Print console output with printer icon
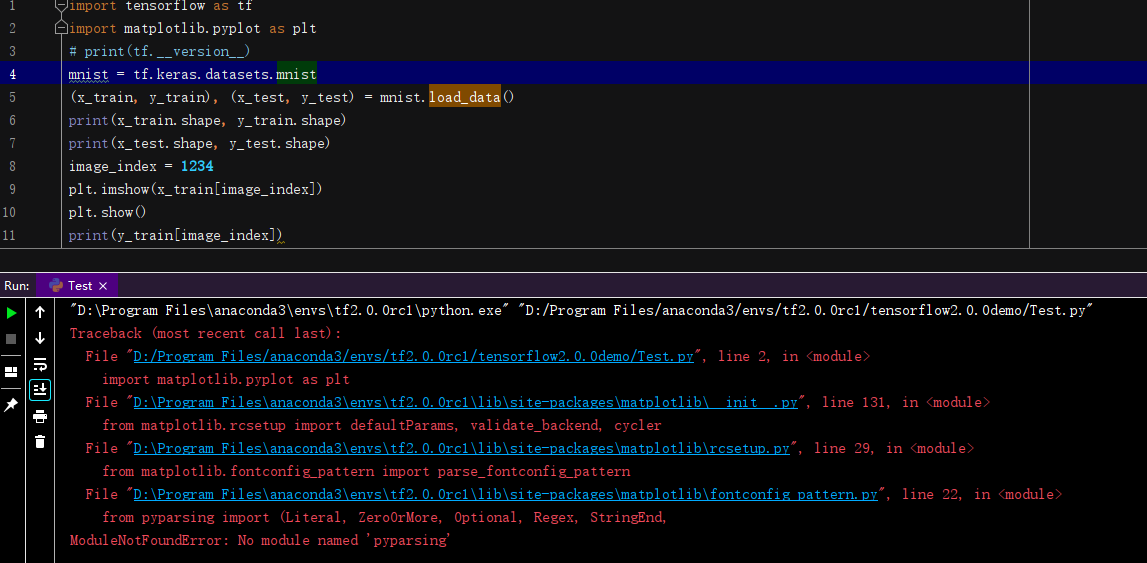 [40, 416]
